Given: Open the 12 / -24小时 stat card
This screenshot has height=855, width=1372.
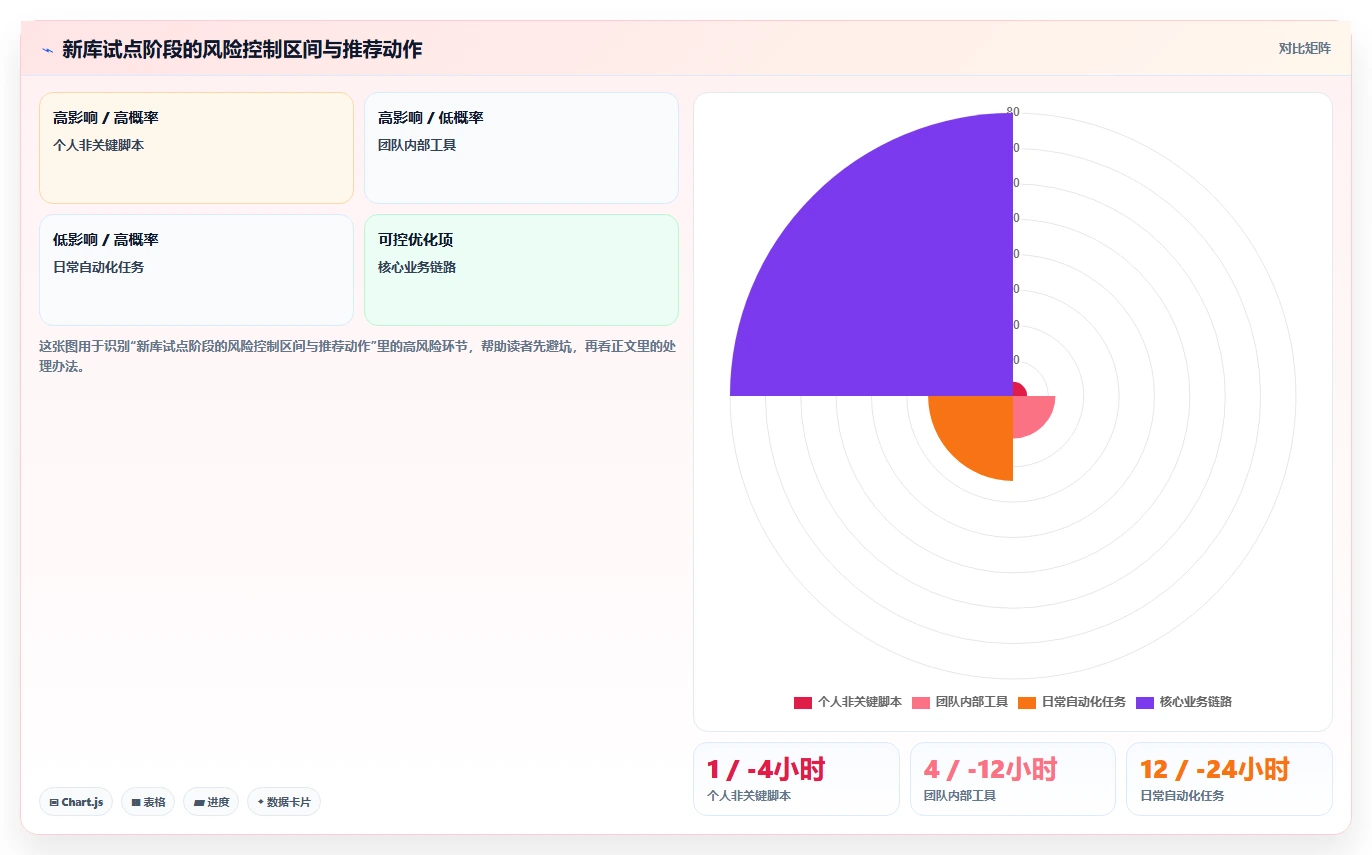Looking at the screenshot, I should click(1229, 779).
